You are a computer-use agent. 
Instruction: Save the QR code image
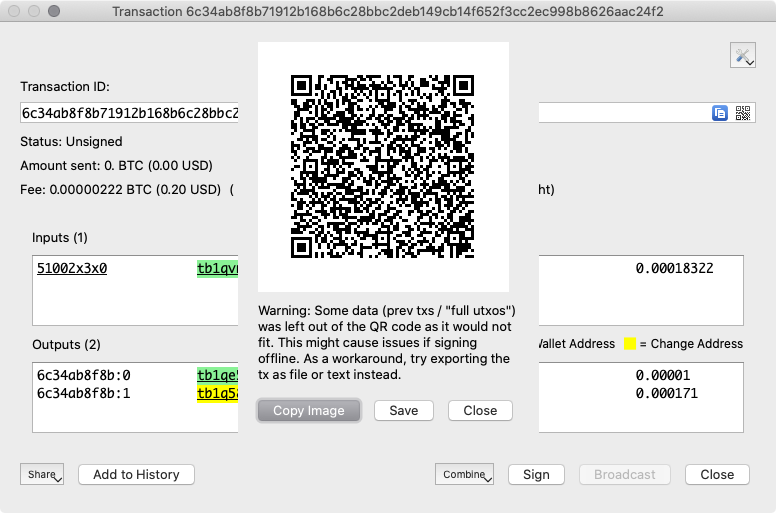(404, 411)
